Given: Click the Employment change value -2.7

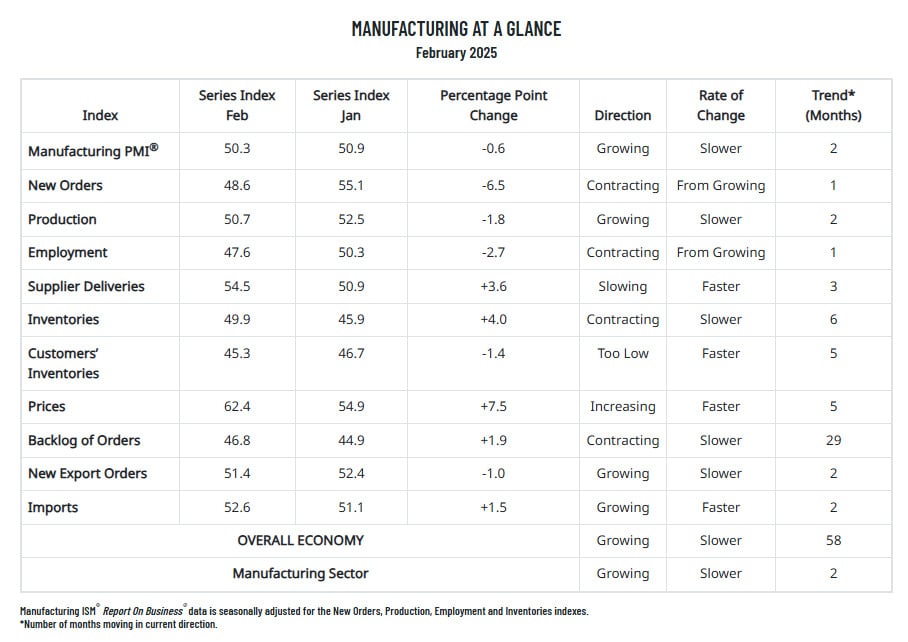Looking at the screenshot, I should point(493,252).
